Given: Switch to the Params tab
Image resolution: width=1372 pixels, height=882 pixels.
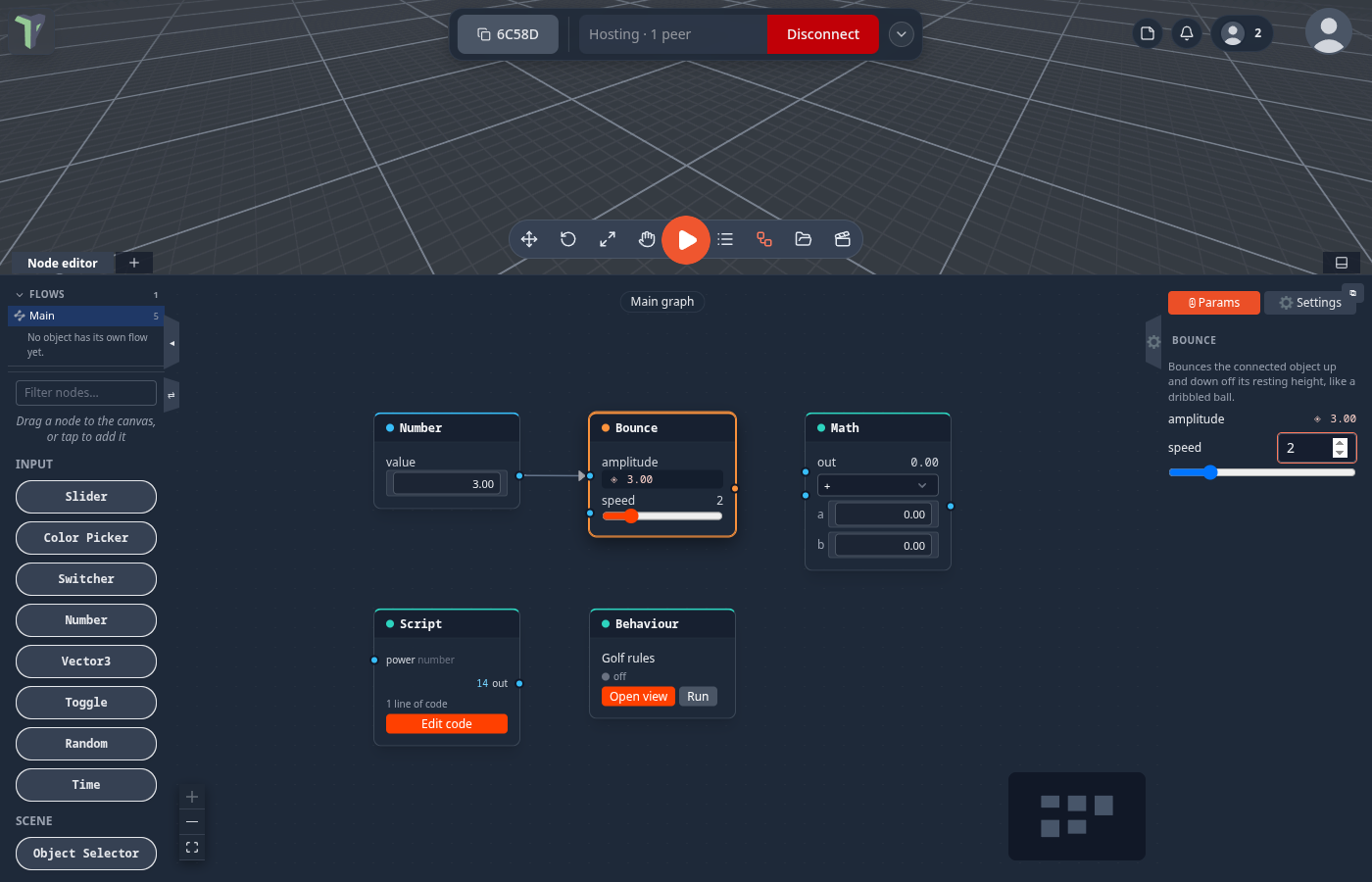Looking at the screenshot, I should [1214, 303].
